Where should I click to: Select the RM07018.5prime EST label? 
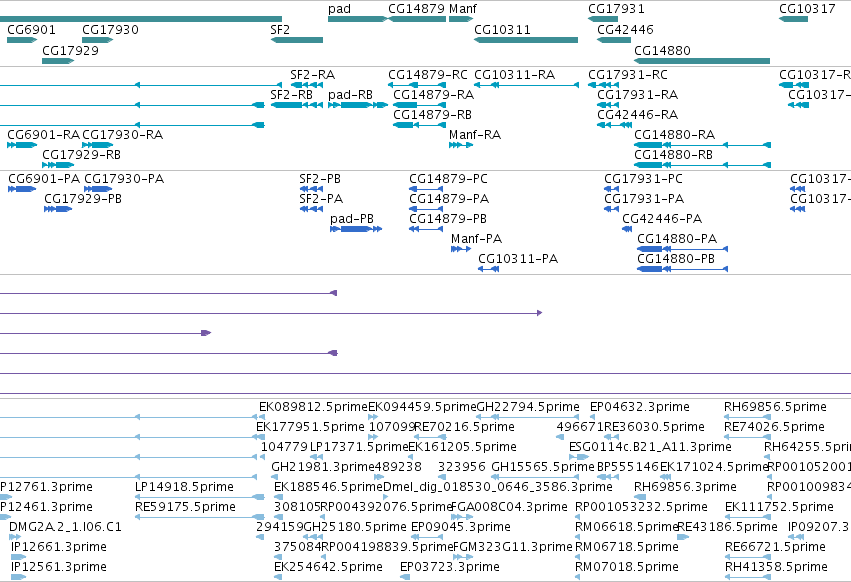point(626,567)
